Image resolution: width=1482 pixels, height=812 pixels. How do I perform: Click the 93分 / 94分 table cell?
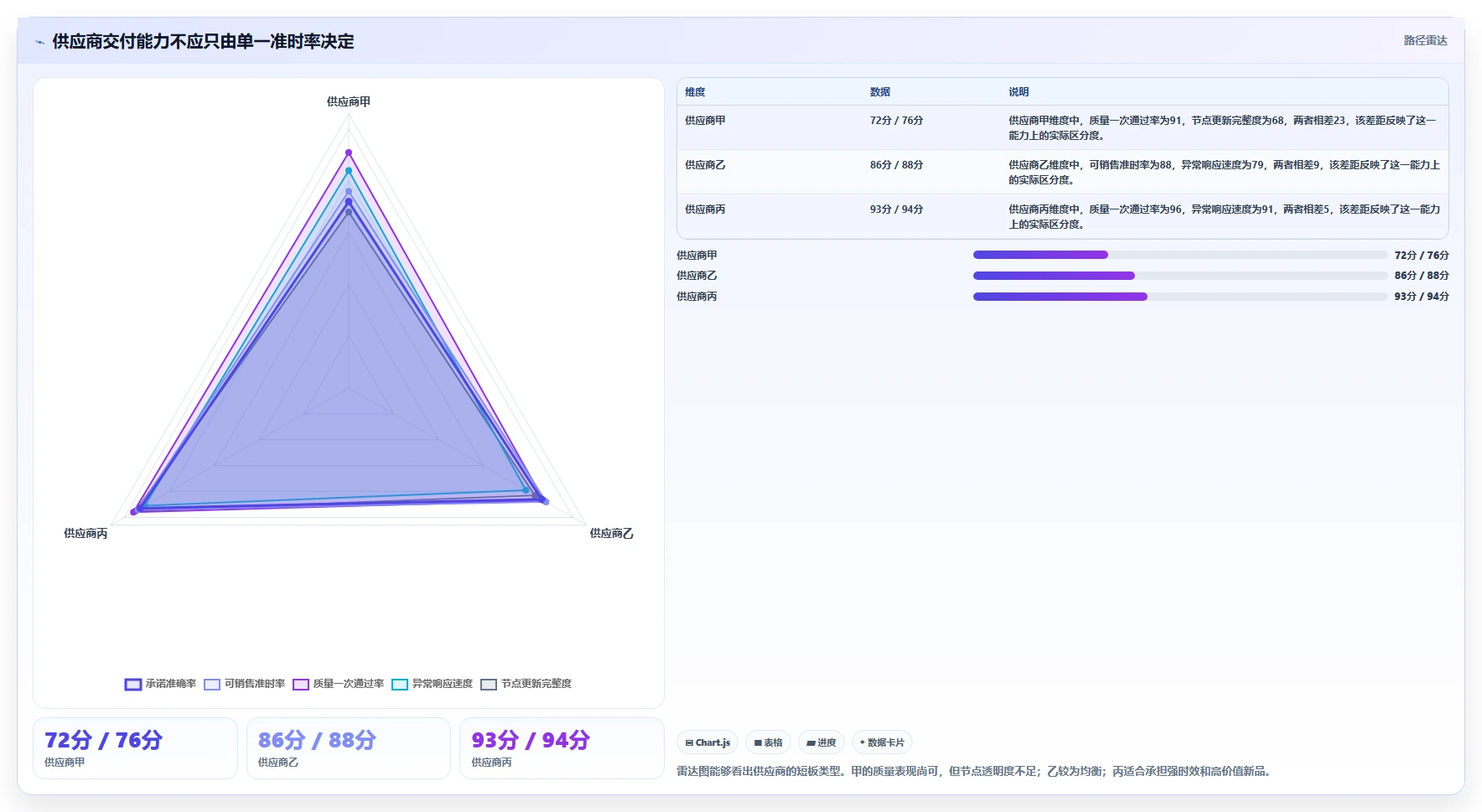[896, 209]
